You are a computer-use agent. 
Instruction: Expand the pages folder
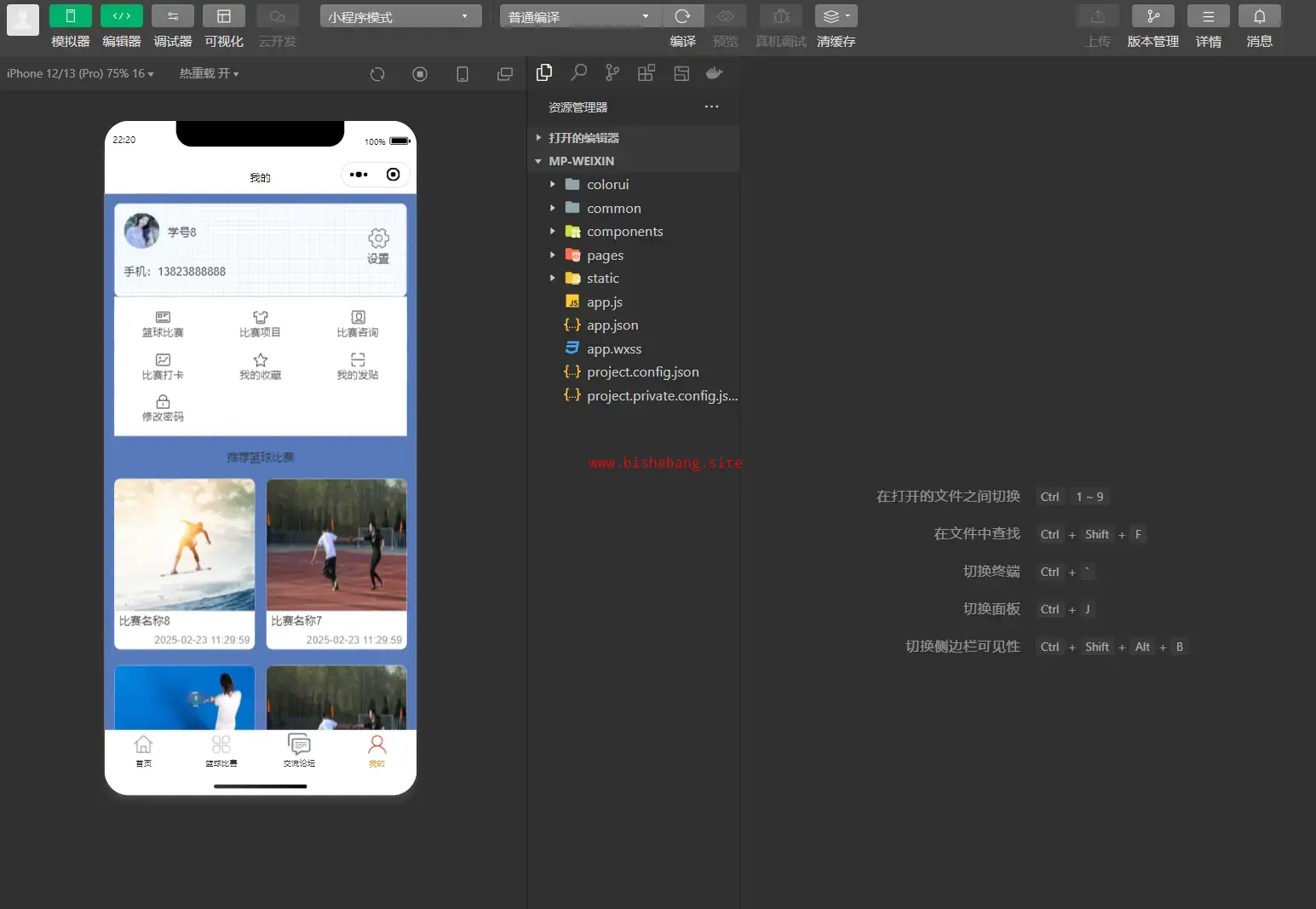[605, 255]
